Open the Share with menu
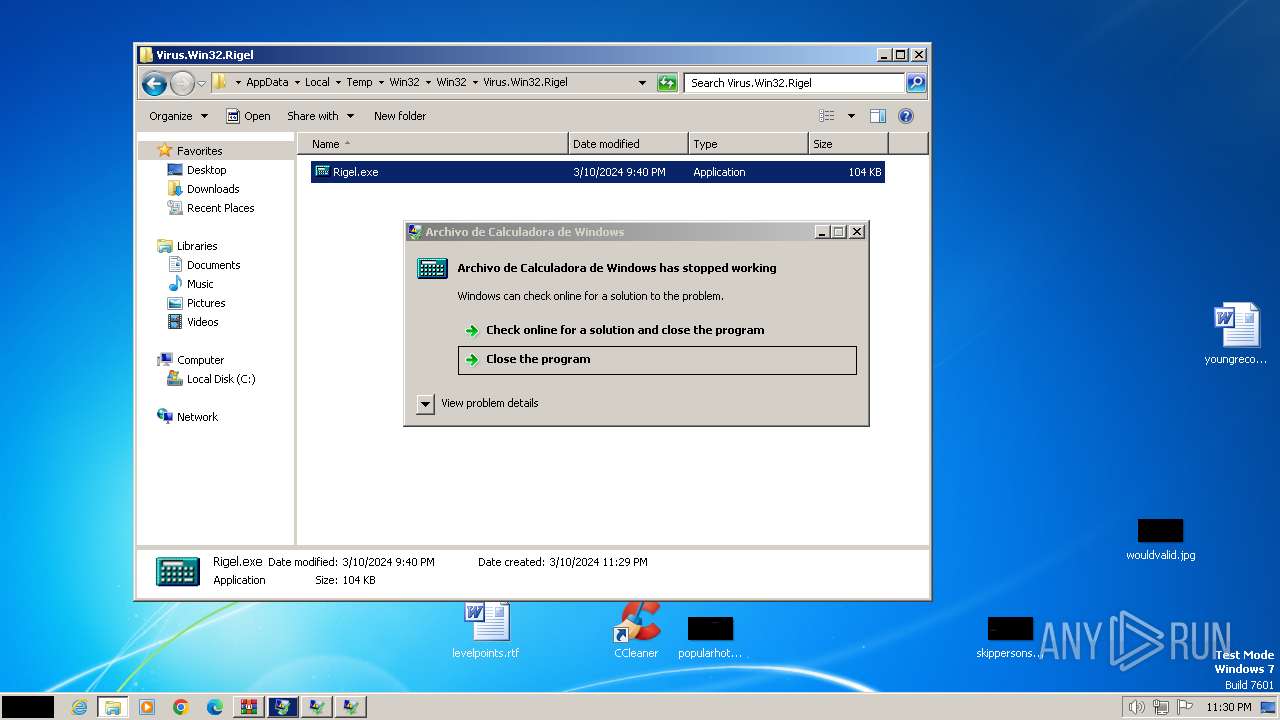This screenshot has height=720, width=1280. 320,116
